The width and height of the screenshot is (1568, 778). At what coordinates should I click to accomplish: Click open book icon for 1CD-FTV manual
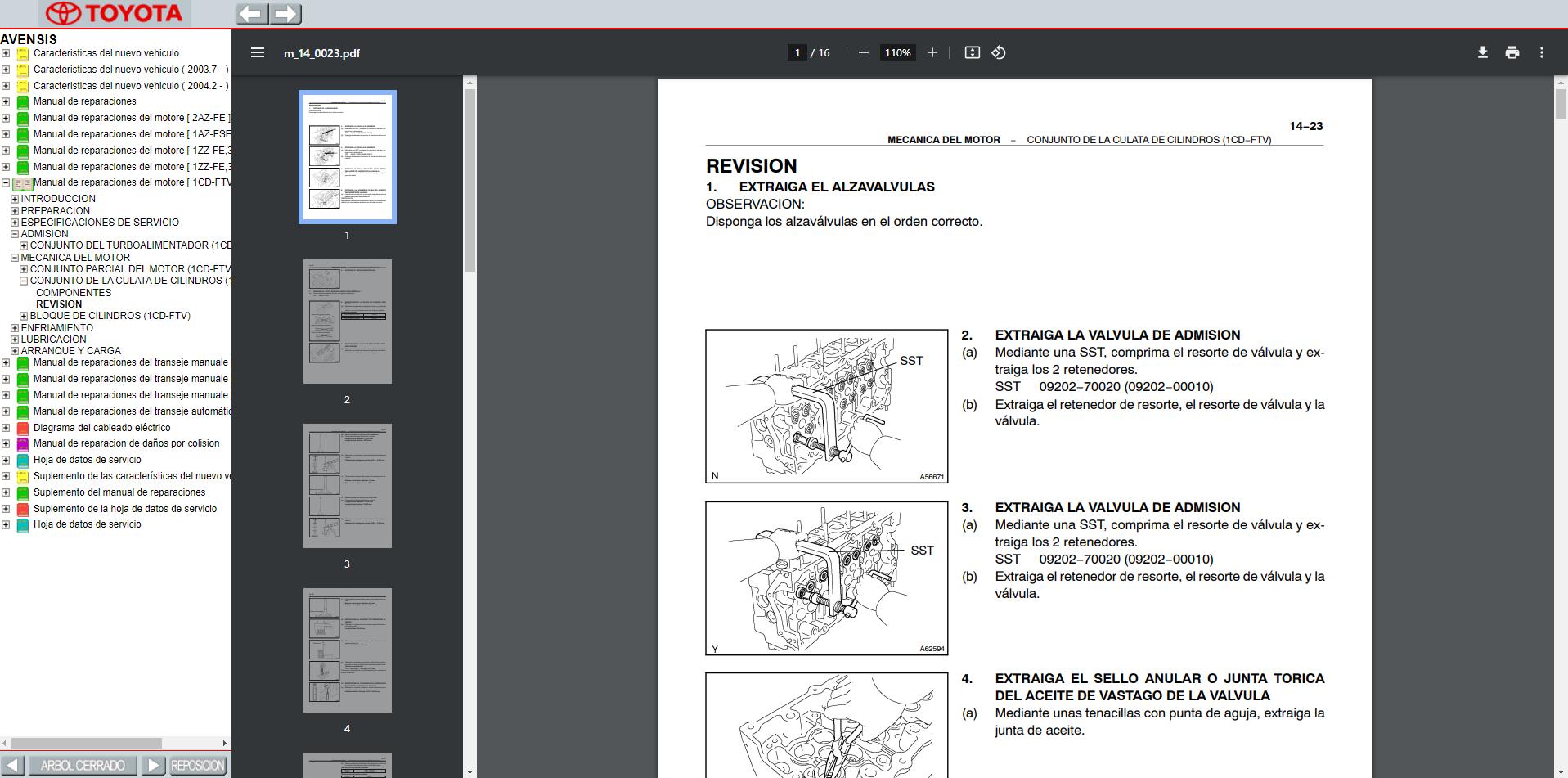[x=23, y=184]
